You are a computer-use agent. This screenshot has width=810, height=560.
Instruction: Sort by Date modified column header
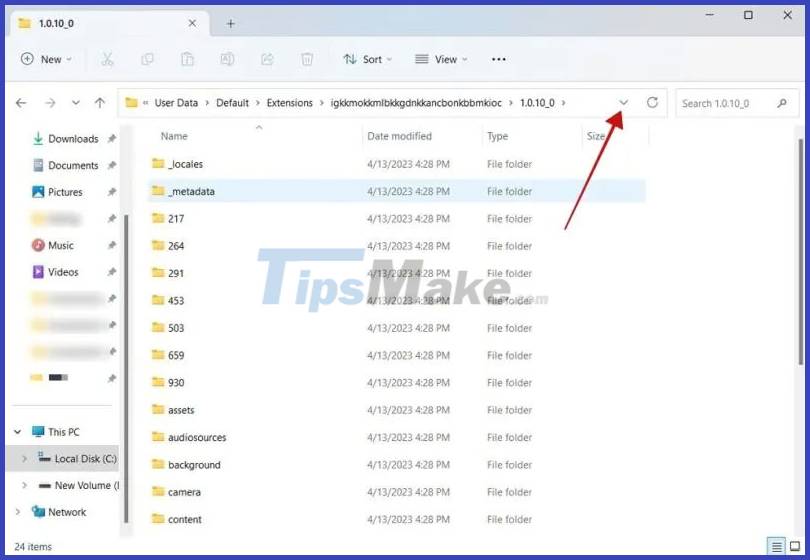(399, 136)
